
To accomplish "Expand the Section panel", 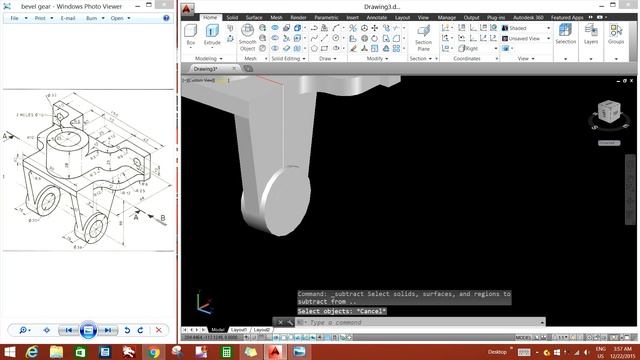I will (x=421, y=59).
